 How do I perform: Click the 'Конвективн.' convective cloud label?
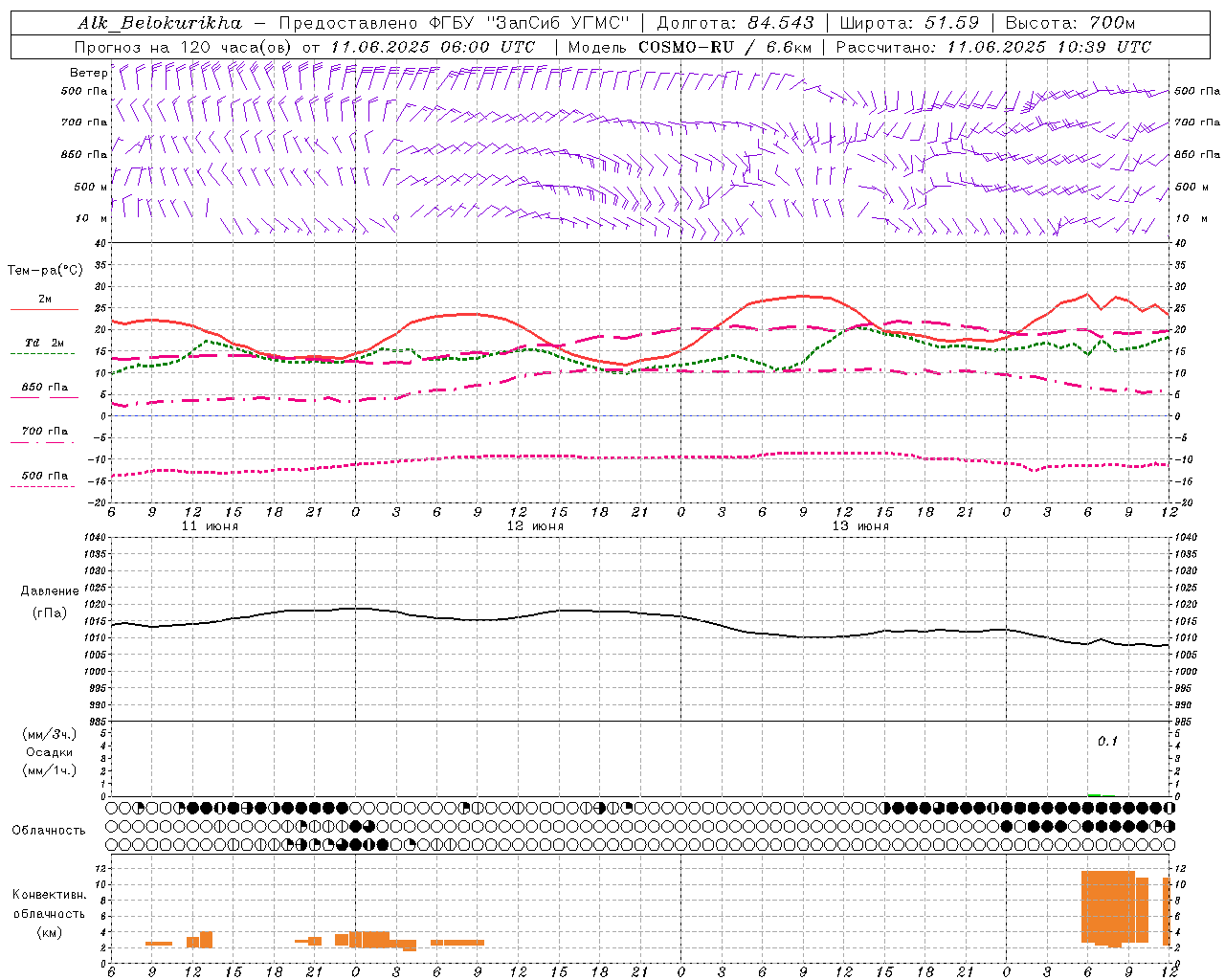coord(49,895)
